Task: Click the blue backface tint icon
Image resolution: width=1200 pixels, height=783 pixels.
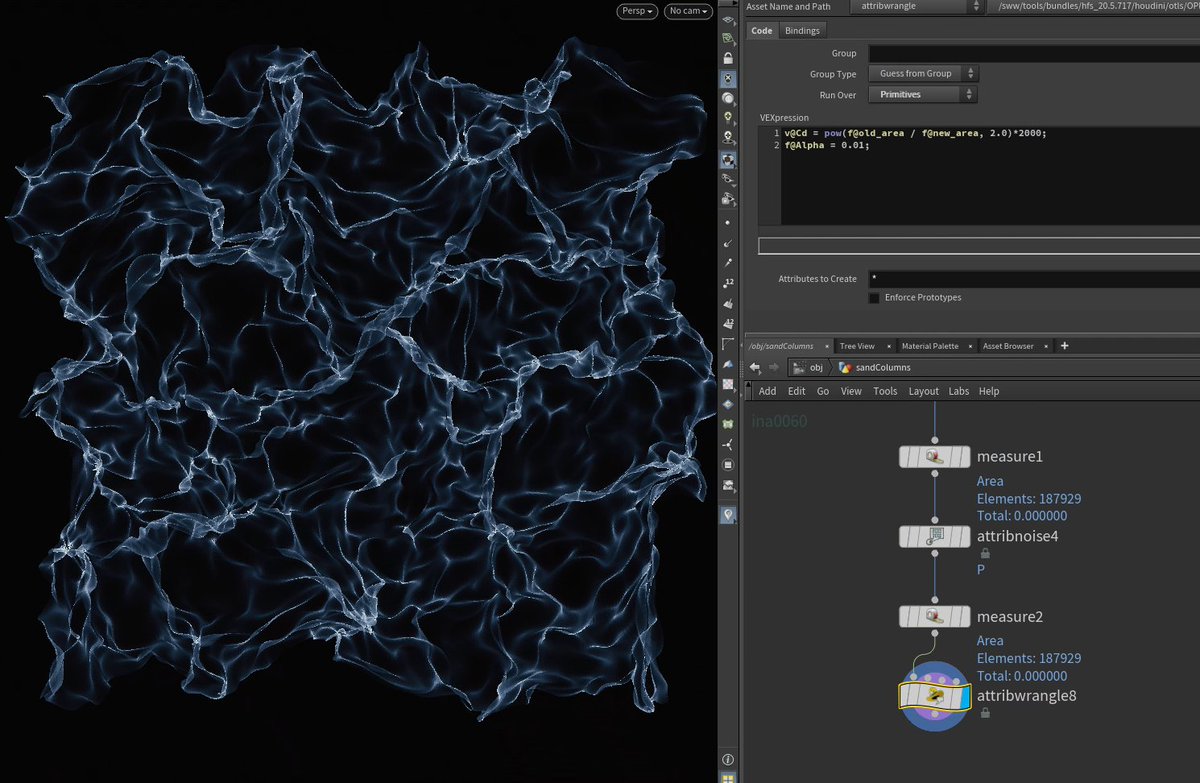Action: click(x=728, y=363)
